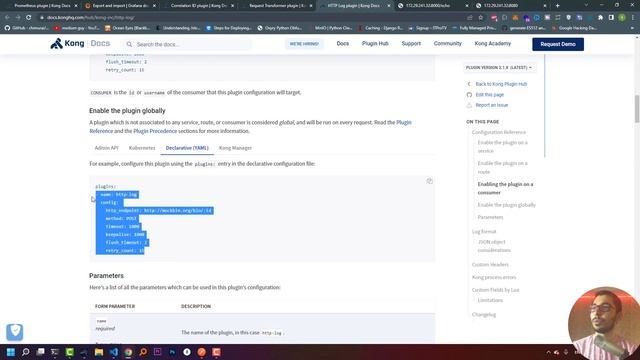Open the GitHub bookmark in bookmarks bar

tap(26, 28)
